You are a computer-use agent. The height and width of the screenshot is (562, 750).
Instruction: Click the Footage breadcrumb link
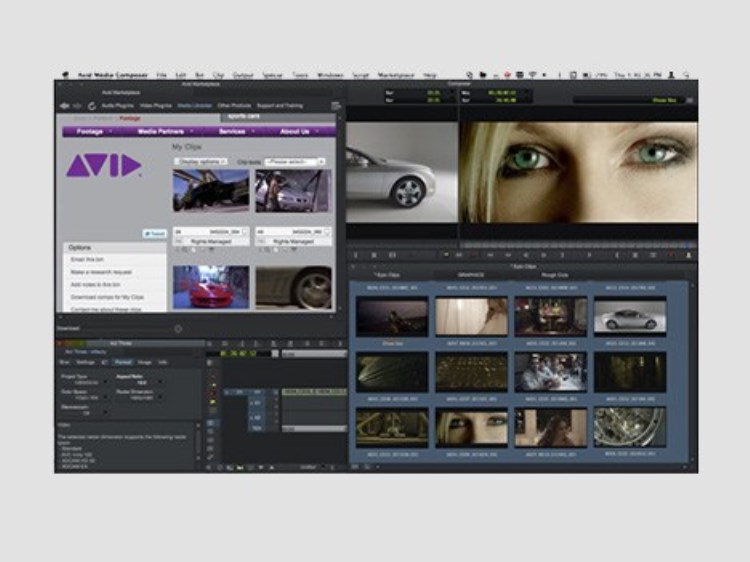point(130,118)
